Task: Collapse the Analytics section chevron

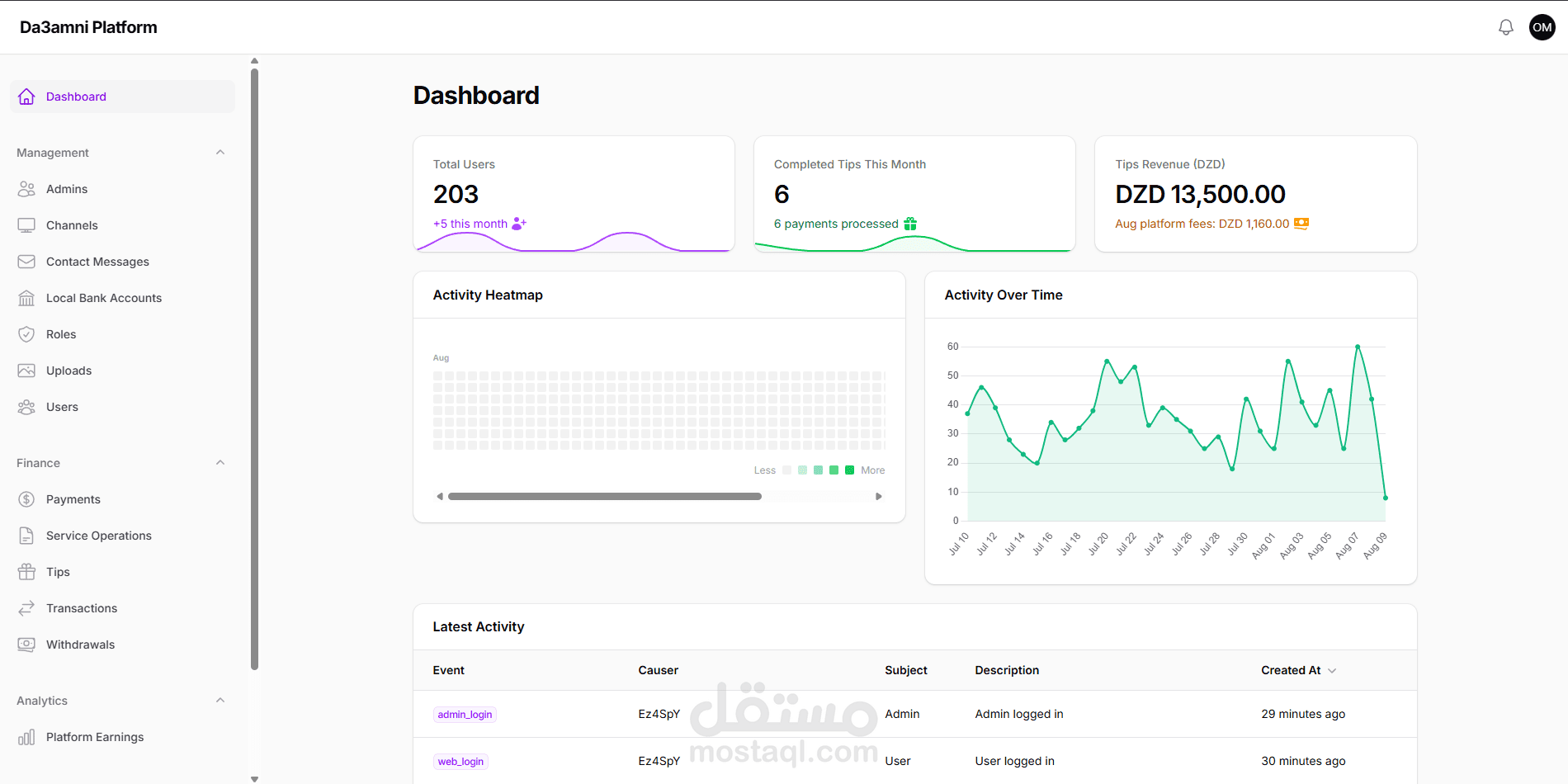Action: [x=220, y=701]
